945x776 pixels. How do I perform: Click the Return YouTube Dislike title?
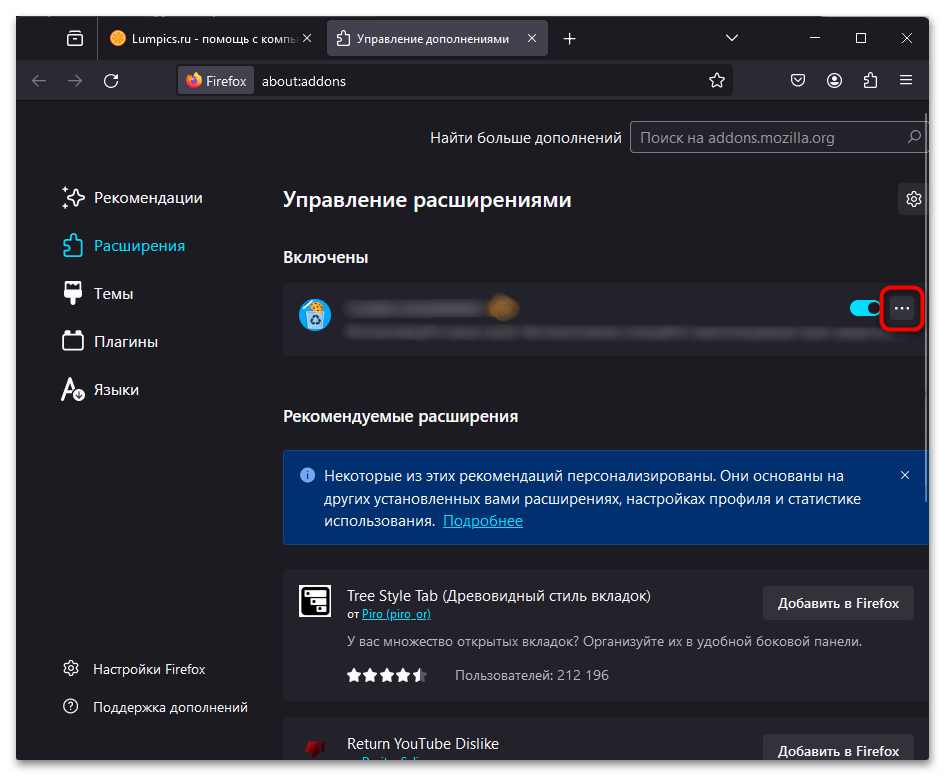[x=423, y=744]
